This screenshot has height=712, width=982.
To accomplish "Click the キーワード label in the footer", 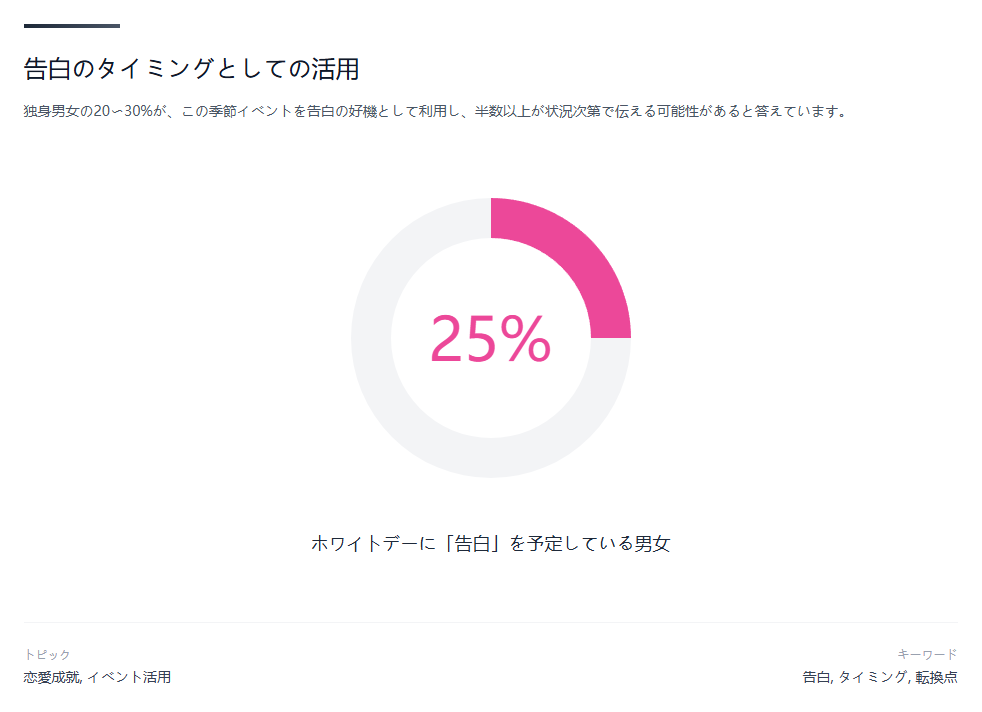I will coord(927,654).
